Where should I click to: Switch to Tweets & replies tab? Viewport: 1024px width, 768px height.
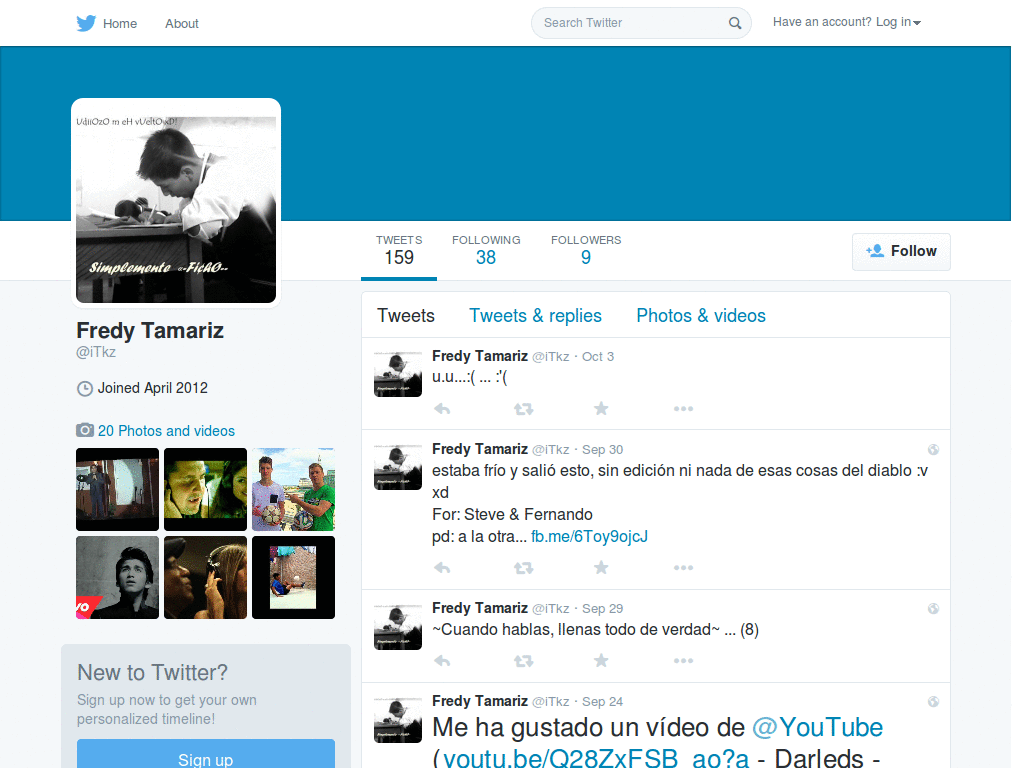536,315
